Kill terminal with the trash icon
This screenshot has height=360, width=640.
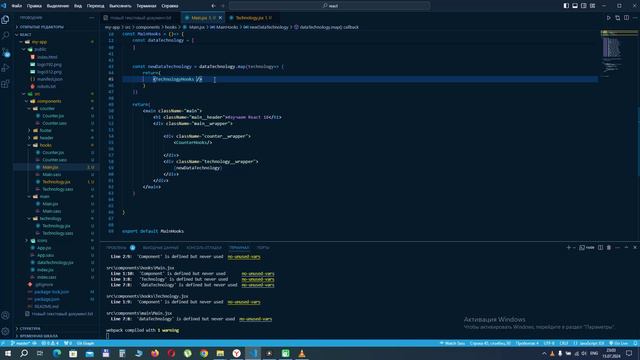609,247
